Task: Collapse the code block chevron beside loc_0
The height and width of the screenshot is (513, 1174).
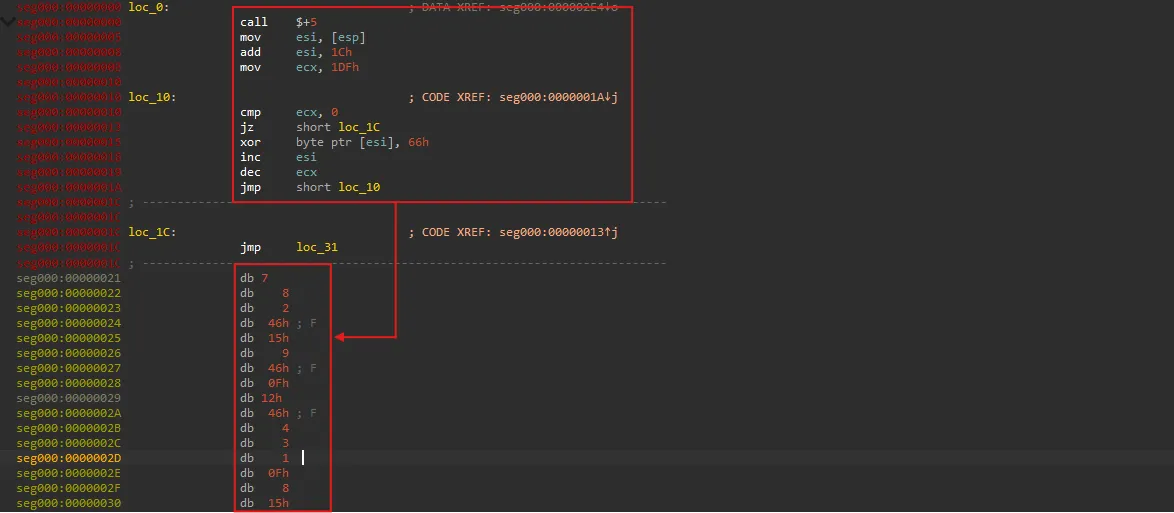Action: 11,19
